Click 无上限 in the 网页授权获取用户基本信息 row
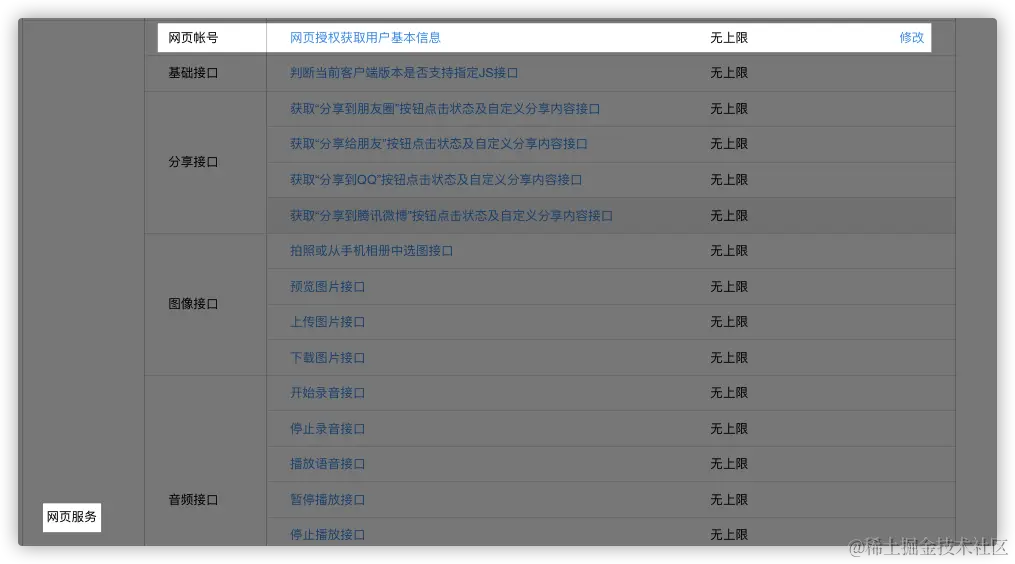The height and width of the screenshot is (564, 1015). click(730, 38)
